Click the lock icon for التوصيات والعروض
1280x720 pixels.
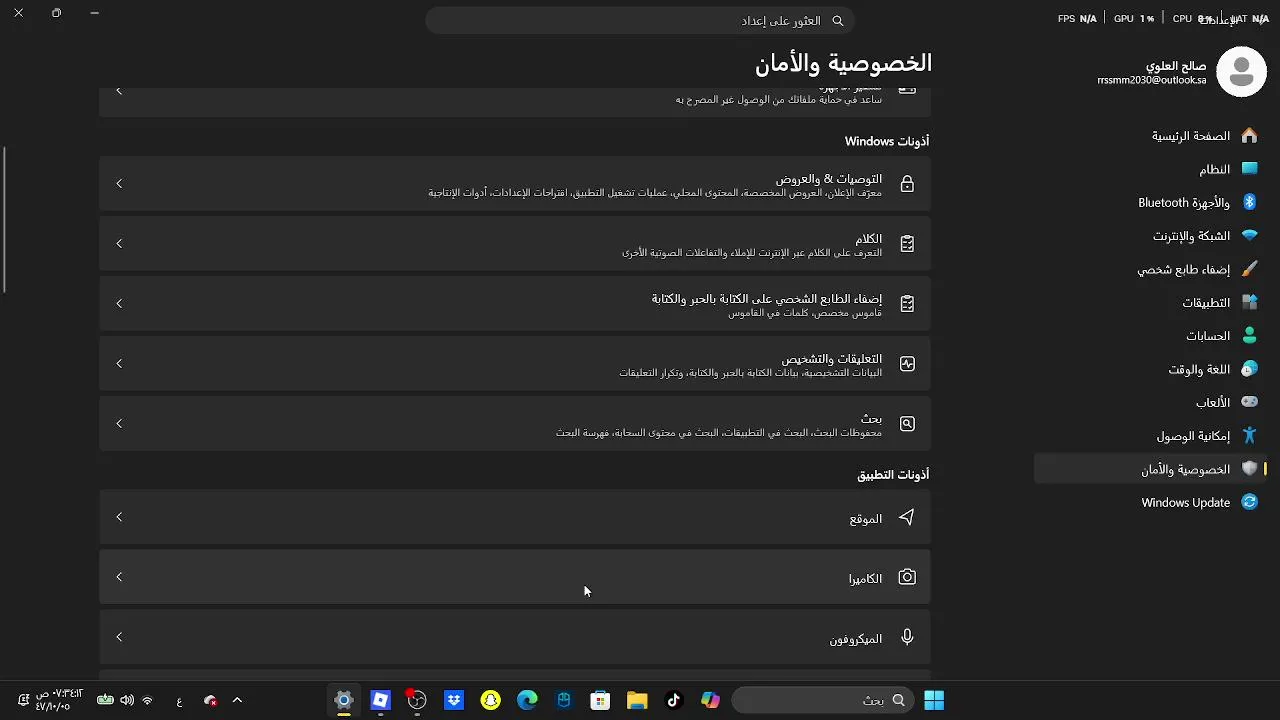pyautogui.click(x=907, y=184)
